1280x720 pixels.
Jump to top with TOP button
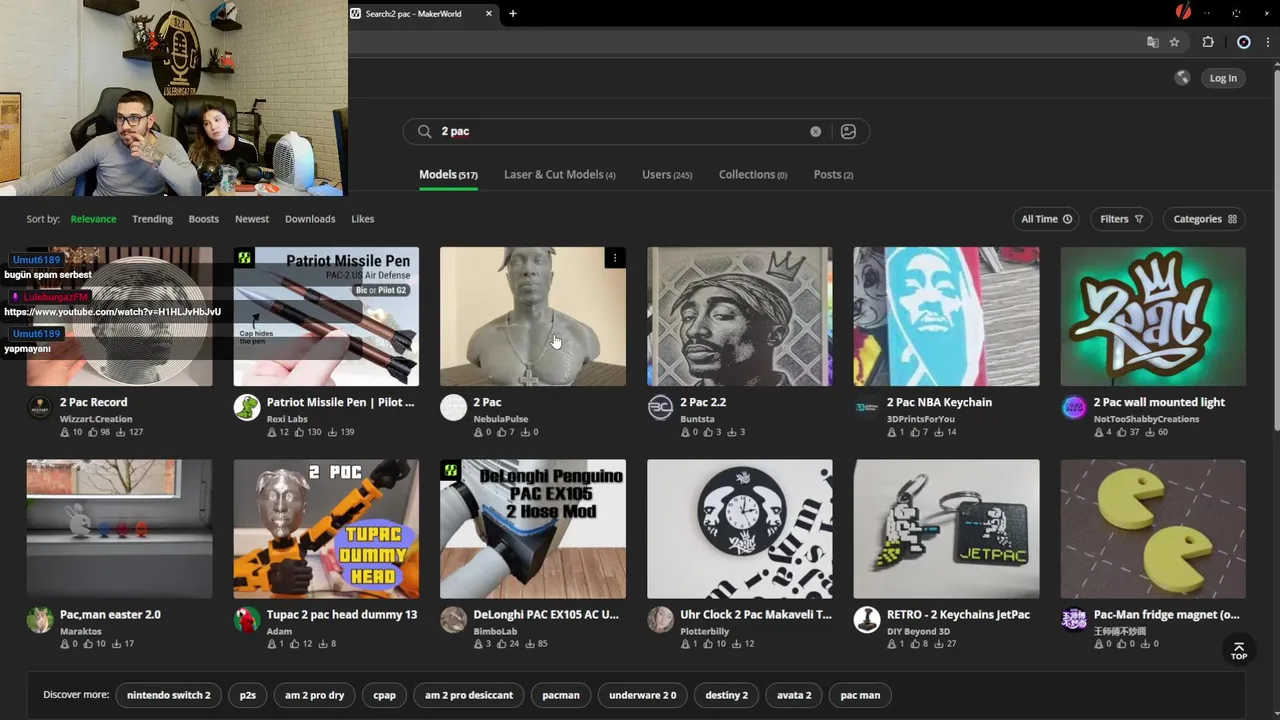click(x=1238, y=651)
